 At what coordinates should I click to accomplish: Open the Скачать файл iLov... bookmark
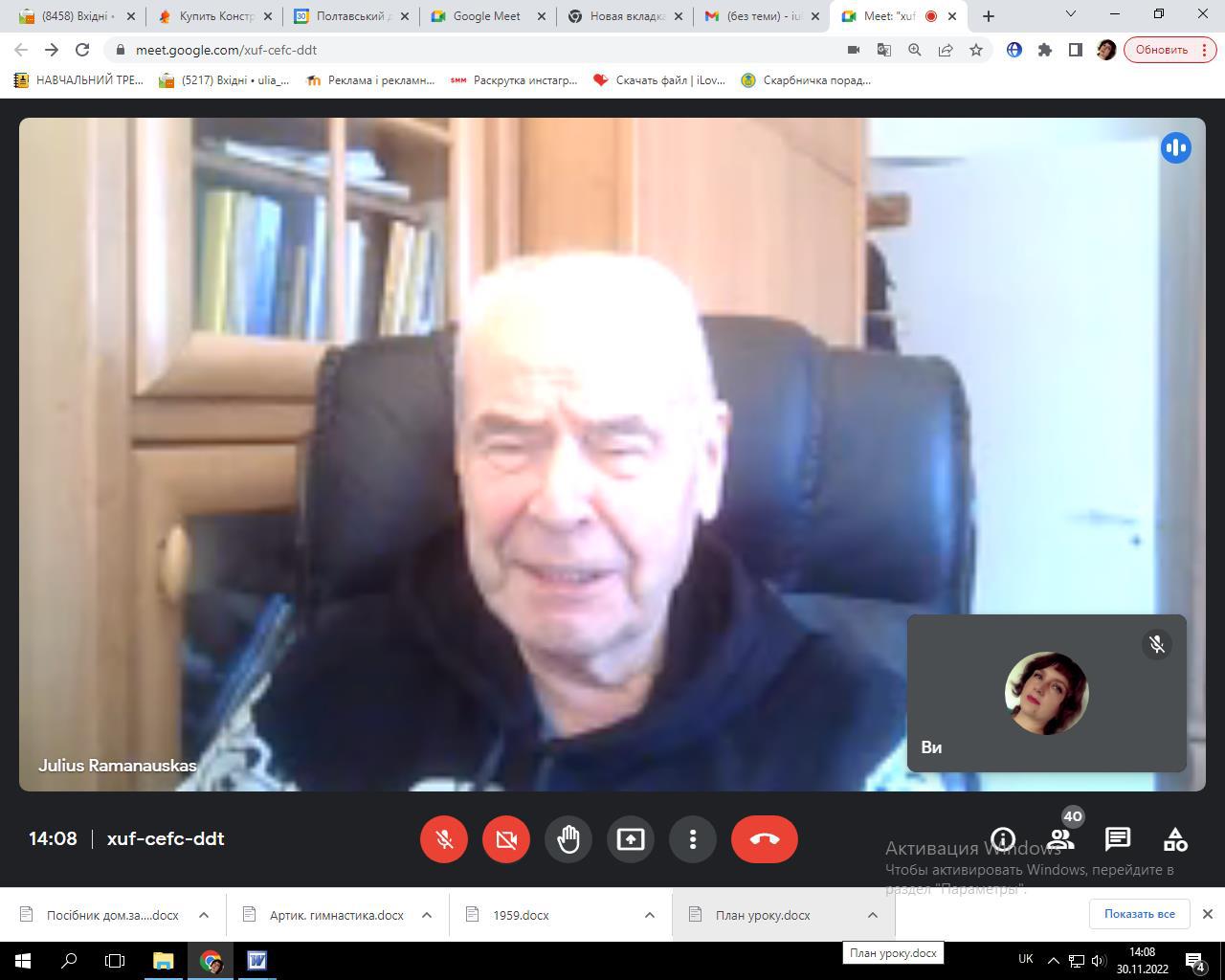pos(659,80)
